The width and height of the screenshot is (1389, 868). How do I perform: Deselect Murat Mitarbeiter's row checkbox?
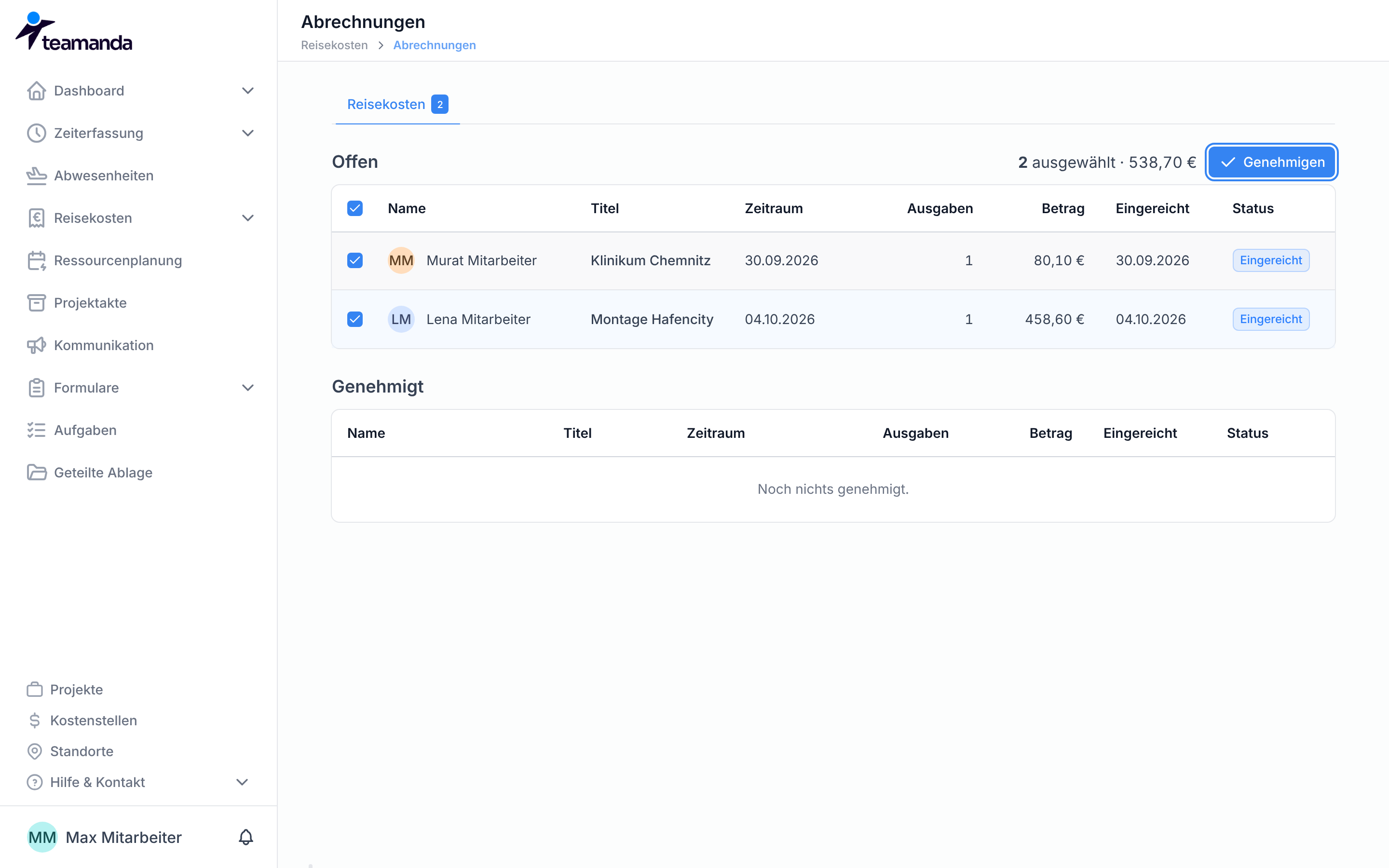[354, 260]
